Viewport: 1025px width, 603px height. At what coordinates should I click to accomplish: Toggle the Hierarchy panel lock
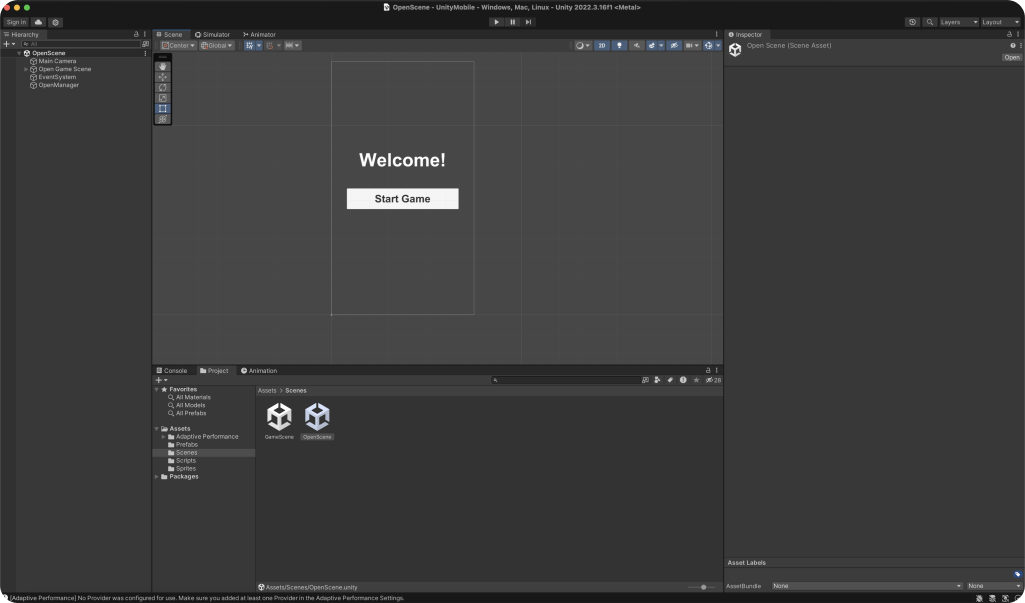click(x=136, y=34)
